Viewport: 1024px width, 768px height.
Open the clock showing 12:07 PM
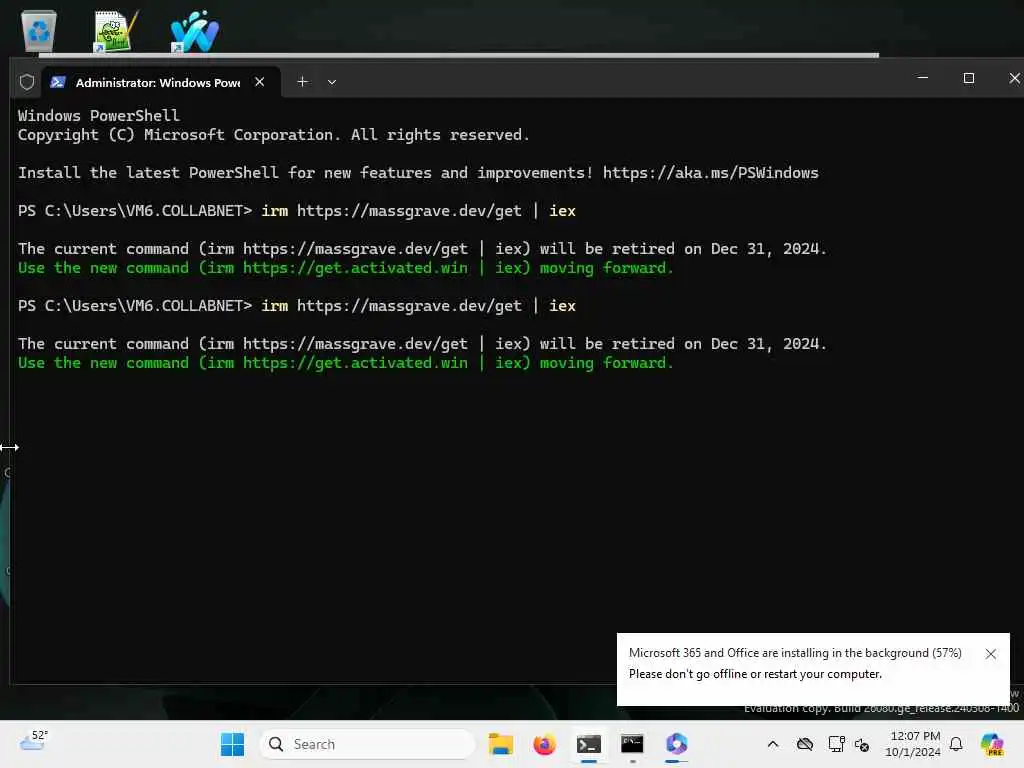pos(913,744)
